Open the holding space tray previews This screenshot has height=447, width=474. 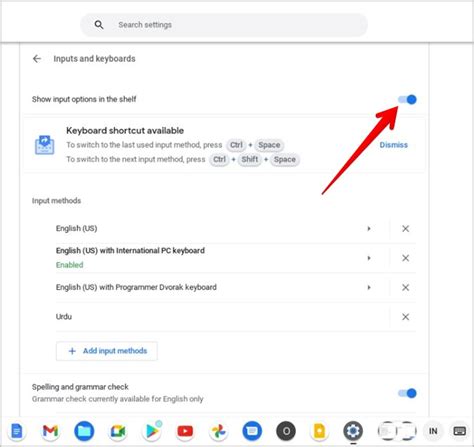397,431
